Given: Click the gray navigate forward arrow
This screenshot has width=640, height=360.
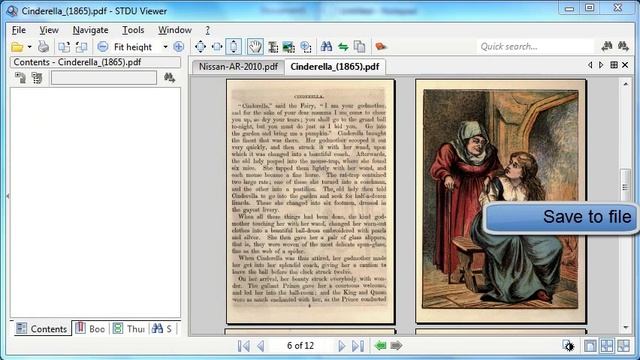Looking at the screenshot, I should [x=396, y=346].
